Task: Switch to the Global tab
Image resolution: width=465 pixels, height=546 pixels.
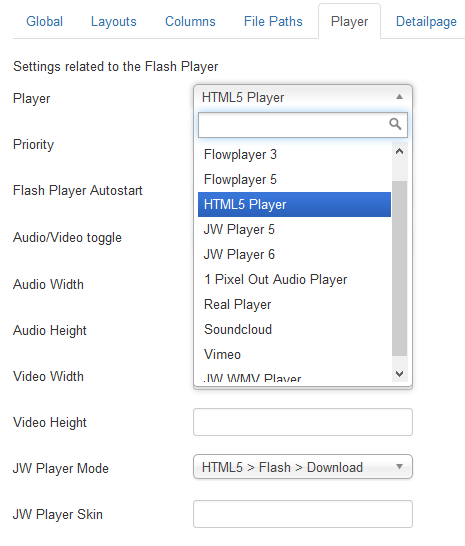Action: click(45, 22)
